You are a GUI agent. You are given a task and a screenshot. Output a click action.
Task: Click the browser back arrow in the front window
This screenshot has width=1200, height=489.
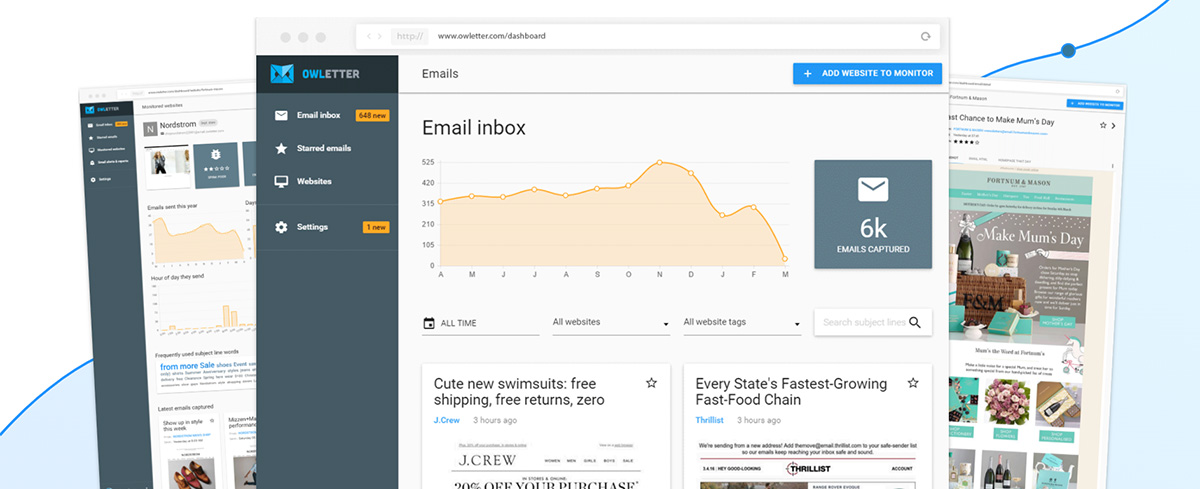click(x=369, y=36)
